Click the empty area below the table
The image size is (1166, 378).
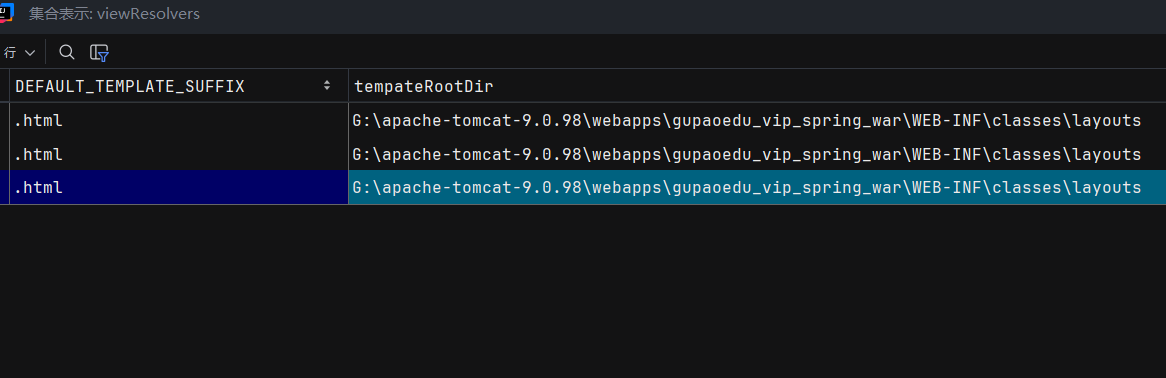click(x=583, y=291)
